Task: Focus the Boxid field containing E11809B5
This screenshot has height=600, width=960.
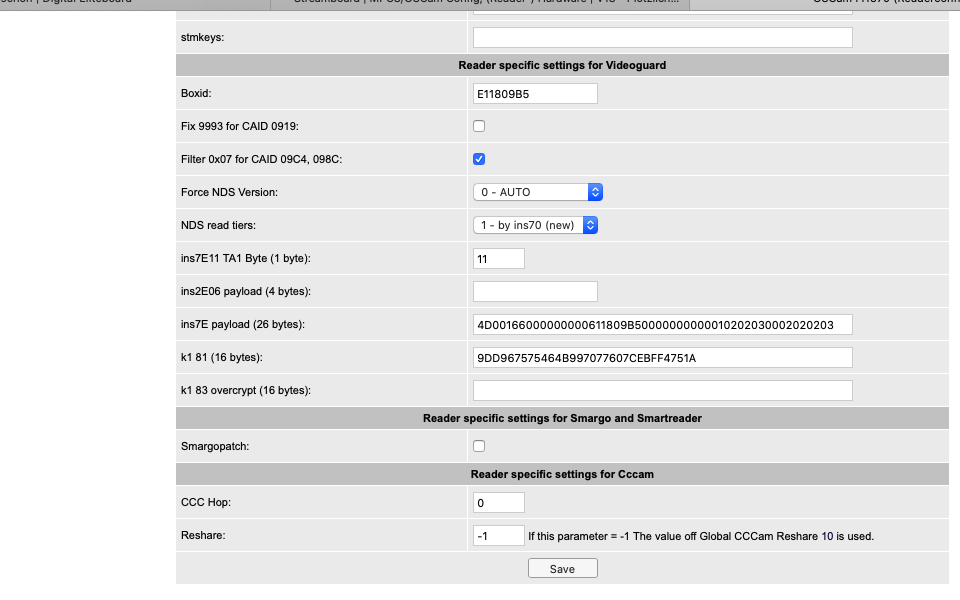Action: [535, 94]
